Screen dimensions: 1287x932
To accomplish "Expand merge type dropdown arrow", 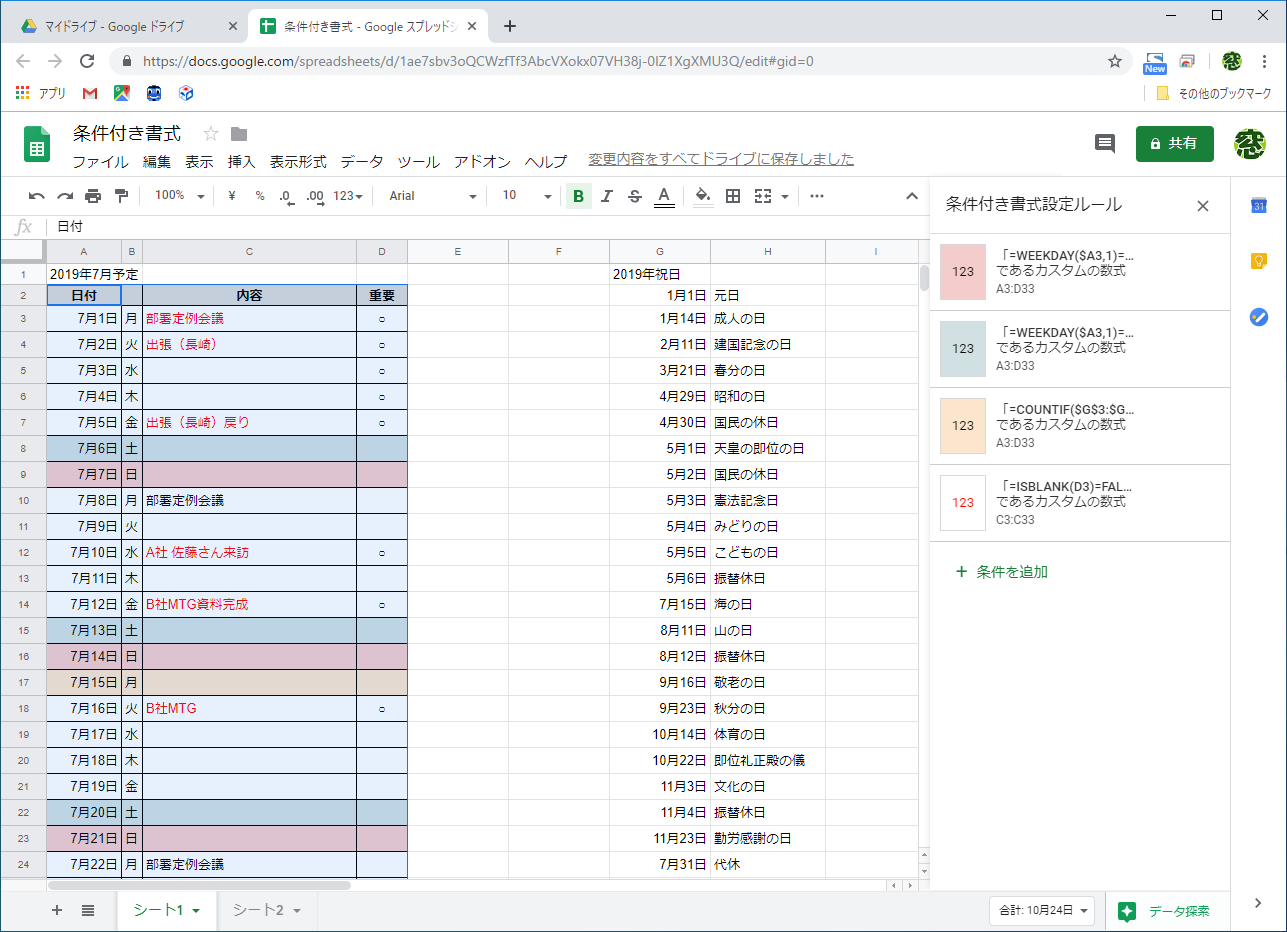I will click(785, 196).
